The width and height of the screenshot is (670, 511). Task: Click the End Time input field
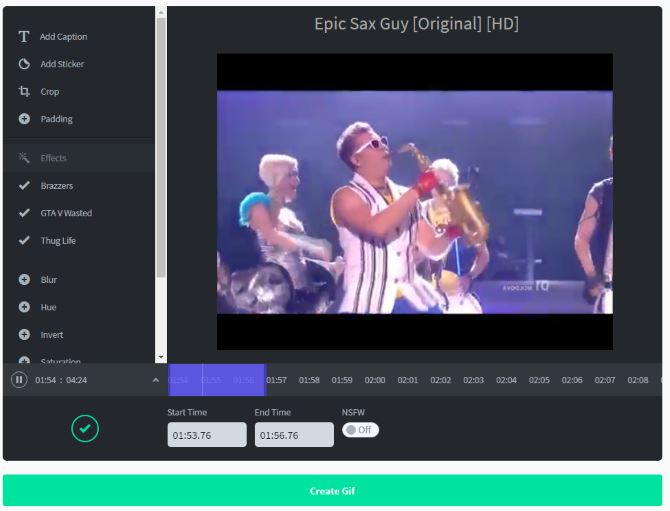(x=294, y=435)
